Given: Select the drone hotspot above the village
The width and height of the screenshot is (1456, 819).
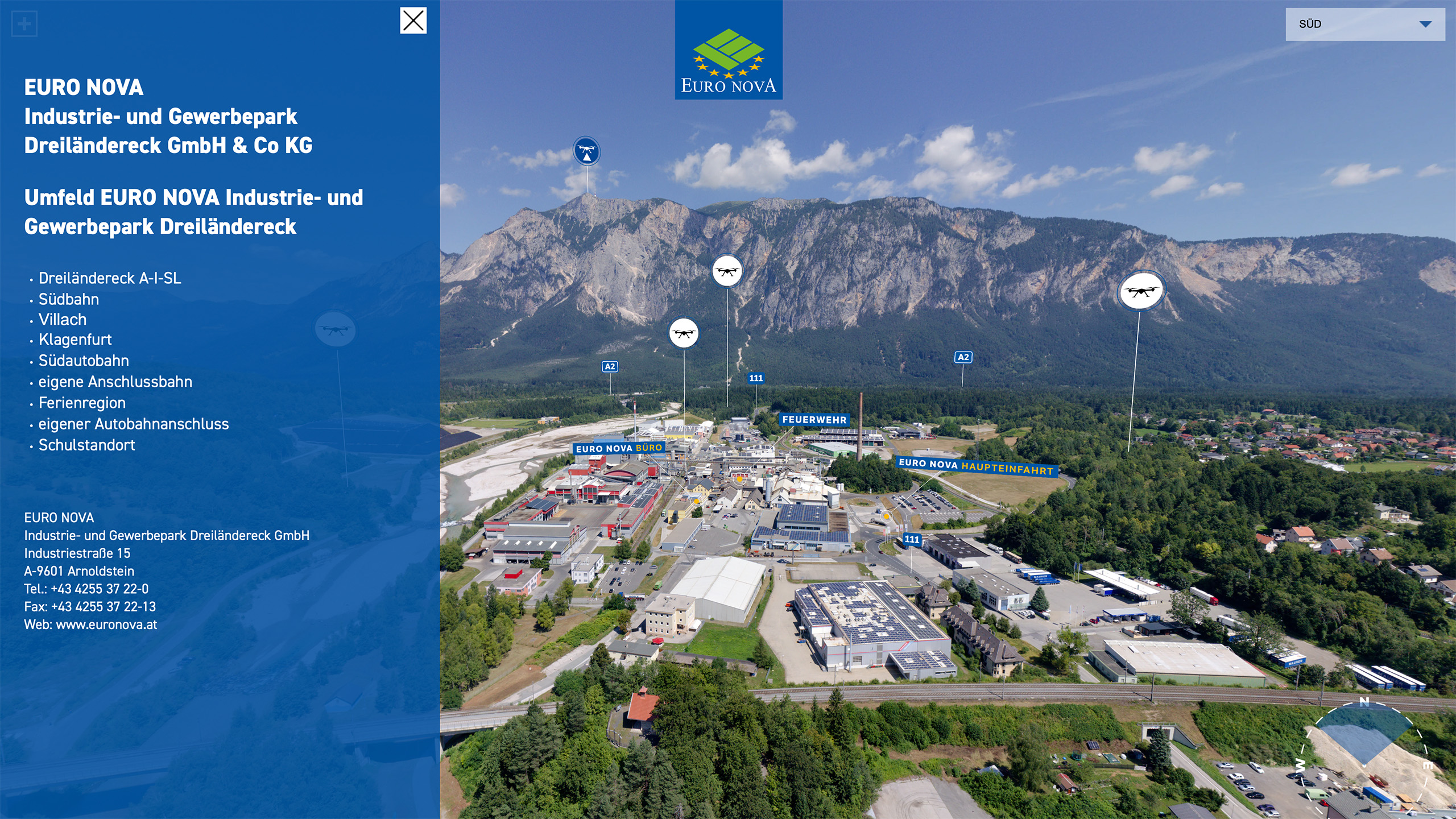Looking at the screenshot, I should click(x=1141, y=291).
